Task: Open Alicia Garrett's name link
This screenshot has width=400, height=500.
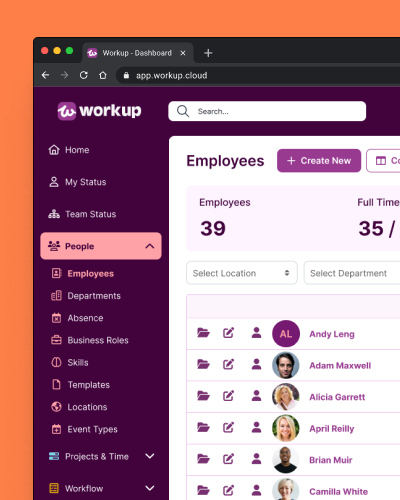Action: (x=337, y=397)
